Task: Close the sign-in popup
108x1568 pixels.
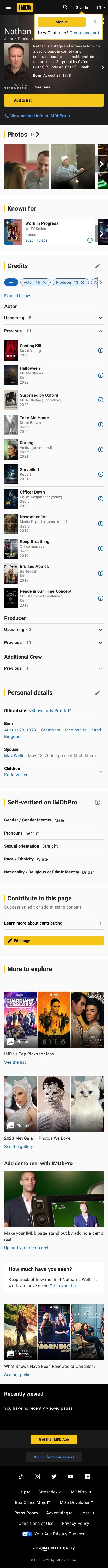Action: (95, 21)
